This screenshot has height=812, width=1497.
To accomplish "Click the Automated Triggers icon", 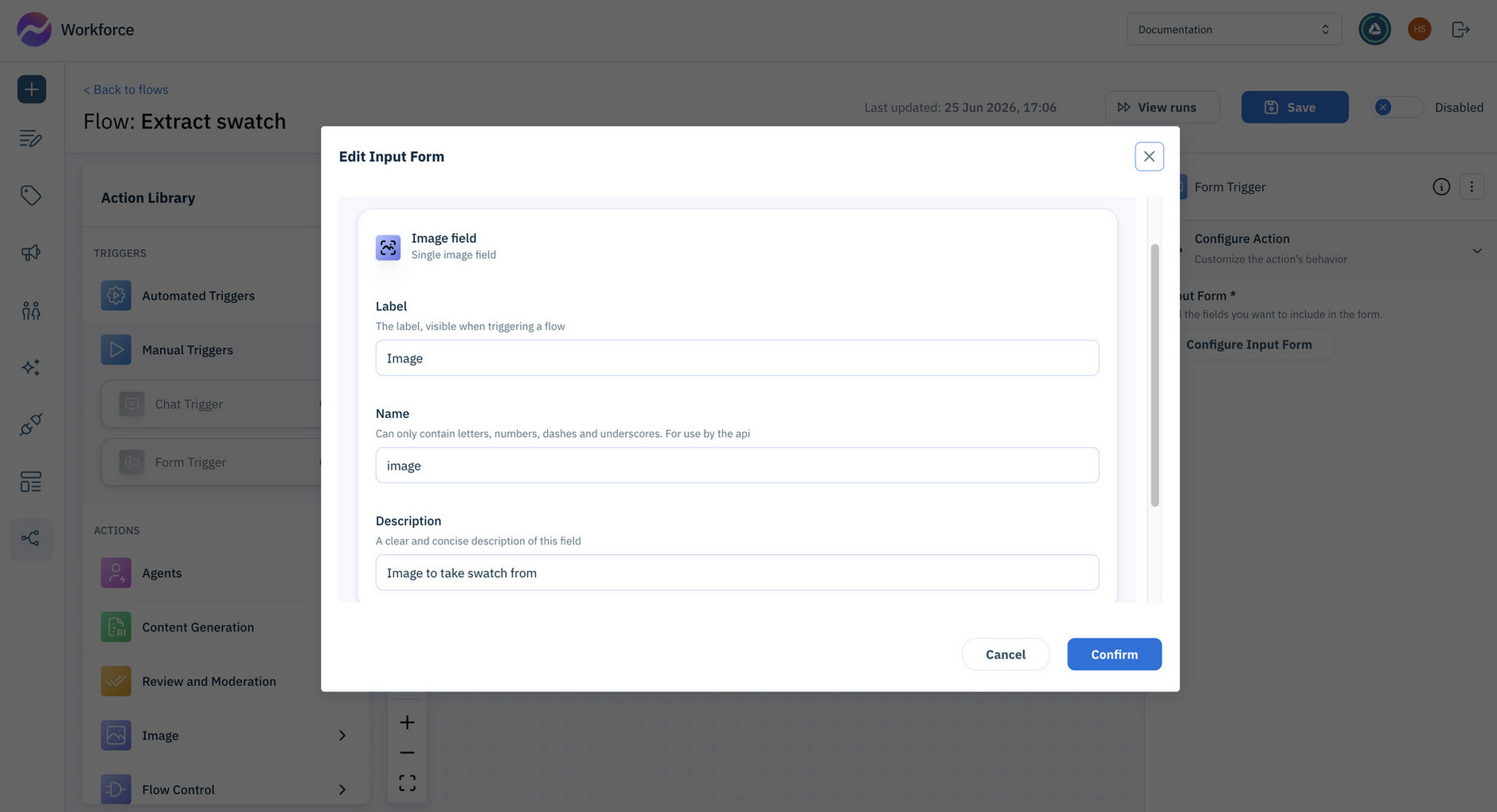I will [115, 295].
